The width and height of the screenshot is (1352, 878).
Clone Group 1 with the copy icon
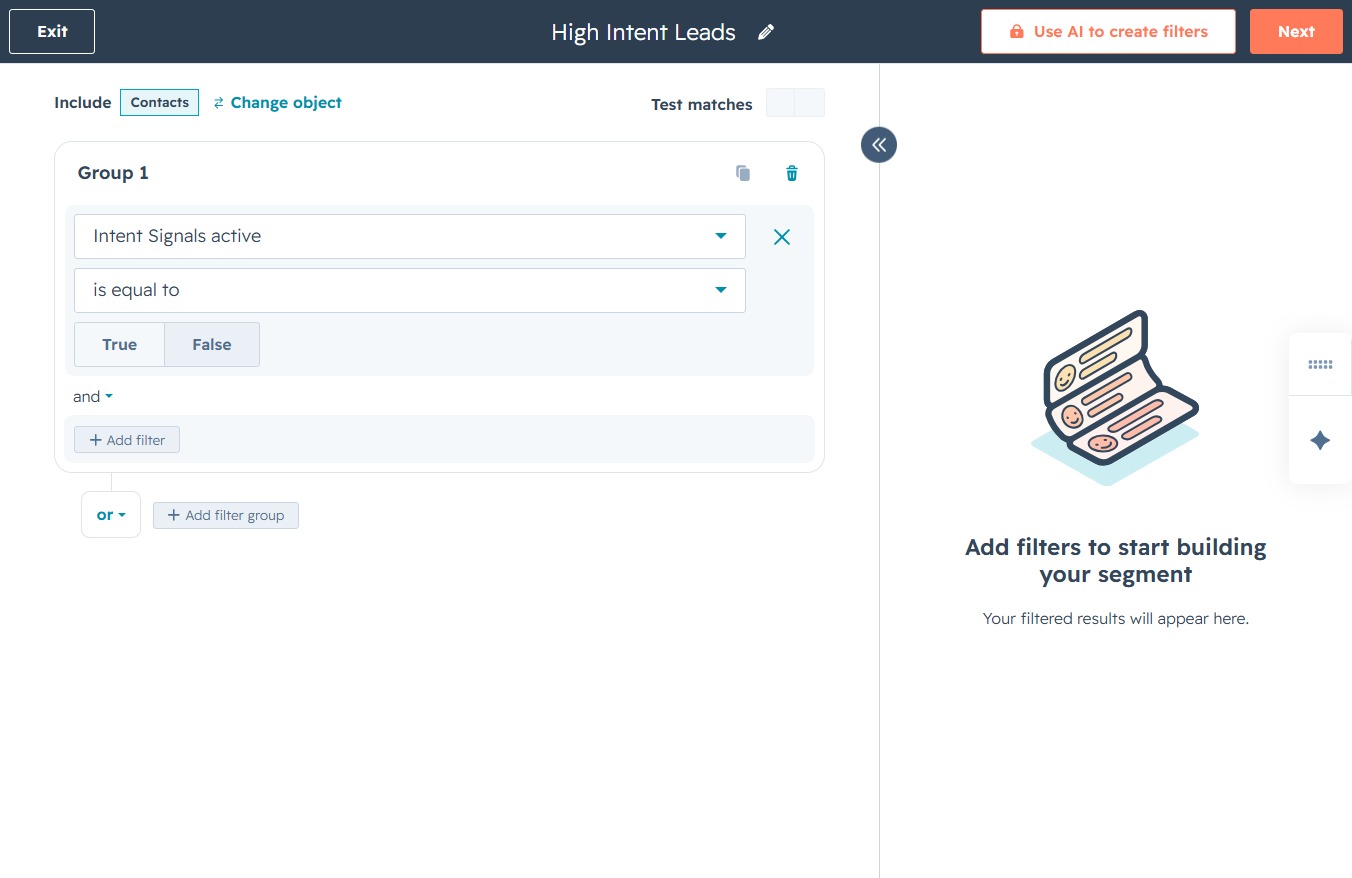pyautogui.click(x=743, y=173)
